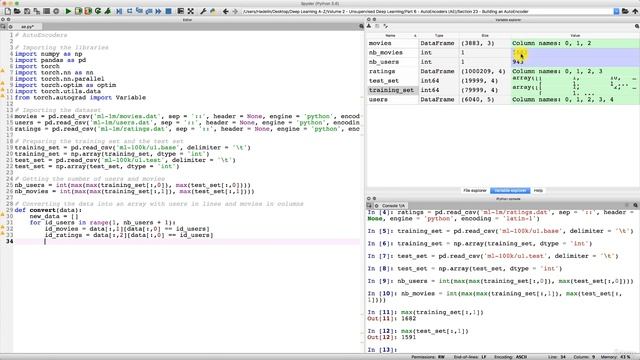Viewport: 640px width, 360px height.
Task: Switch to the Help tab
Action: coord(539,191)
